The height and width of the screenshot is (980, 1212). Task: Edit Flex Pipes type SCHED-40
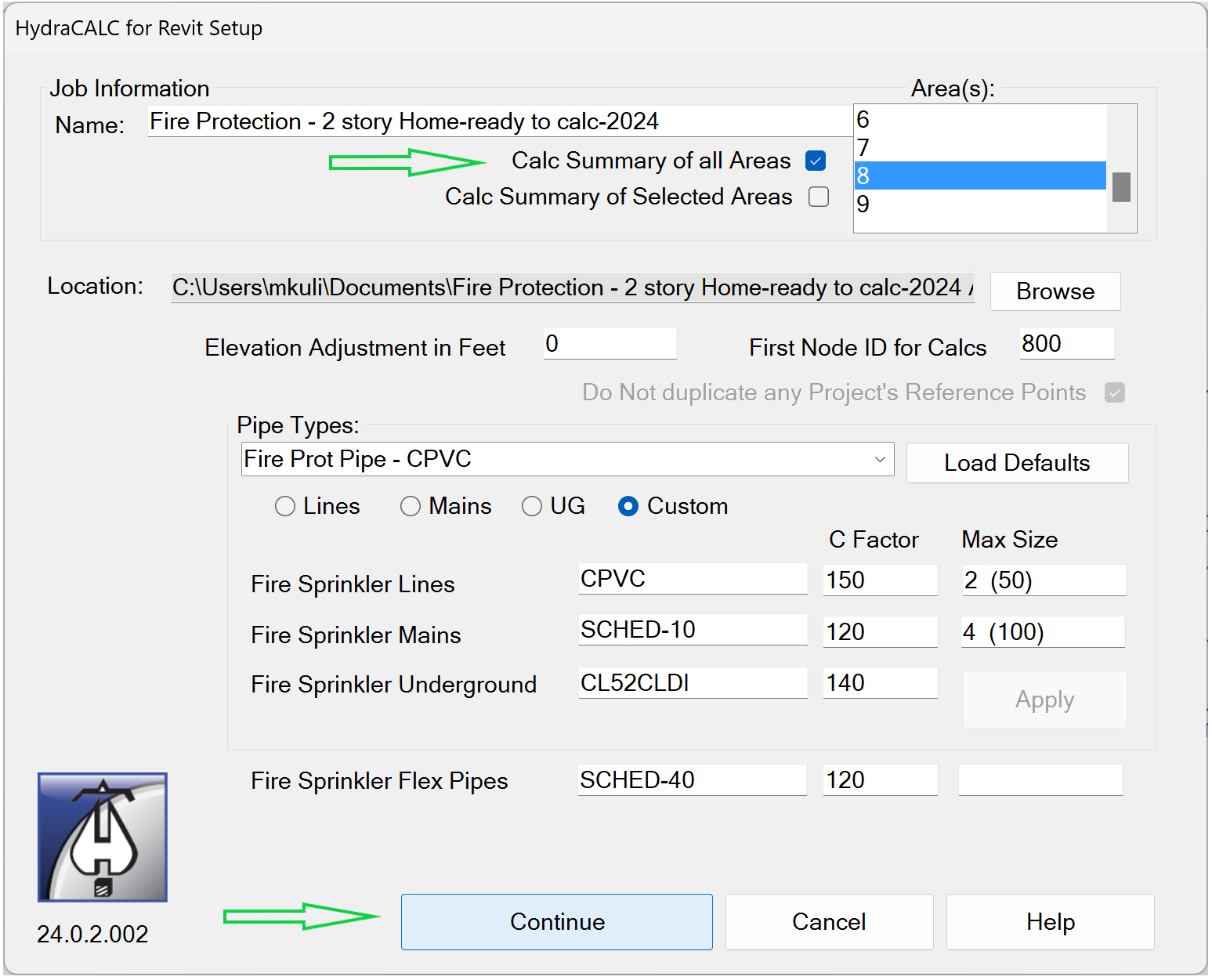coord(693,780)
